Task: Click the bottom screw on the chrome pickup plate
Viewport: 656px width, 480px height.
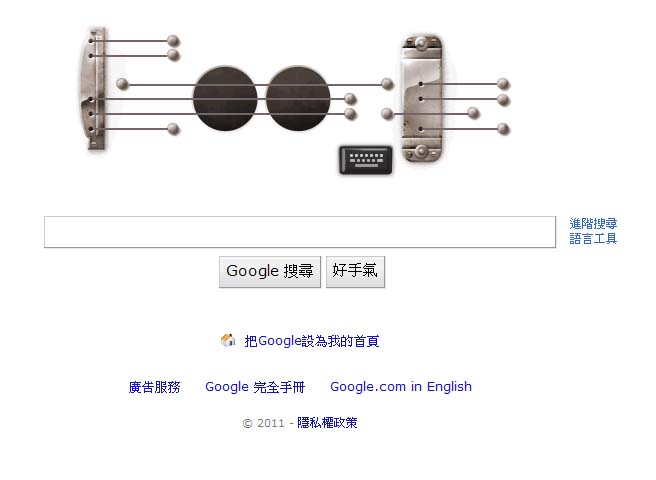Action: pyautogui.click(x=421, y=151)
